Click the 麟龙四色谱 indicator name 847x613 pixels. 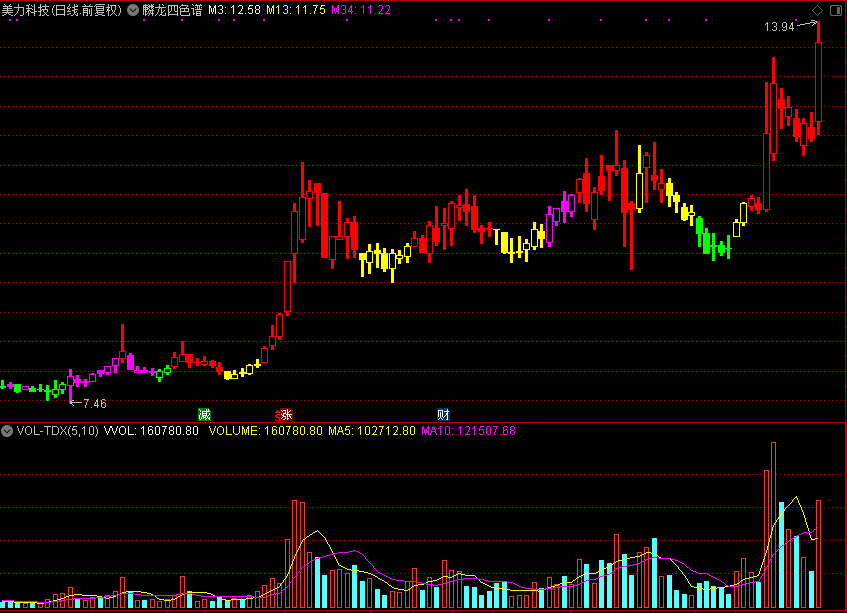(x=172, y=10)
